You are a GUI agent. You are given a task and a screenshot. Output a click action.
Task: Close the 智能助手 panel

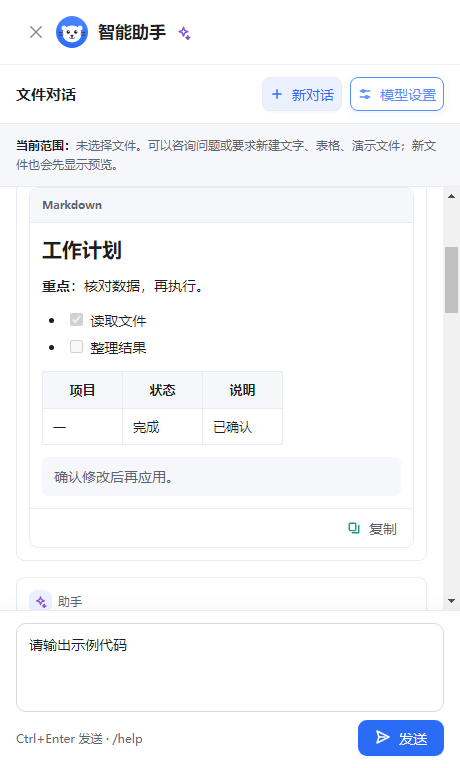(x=36, y=32)
